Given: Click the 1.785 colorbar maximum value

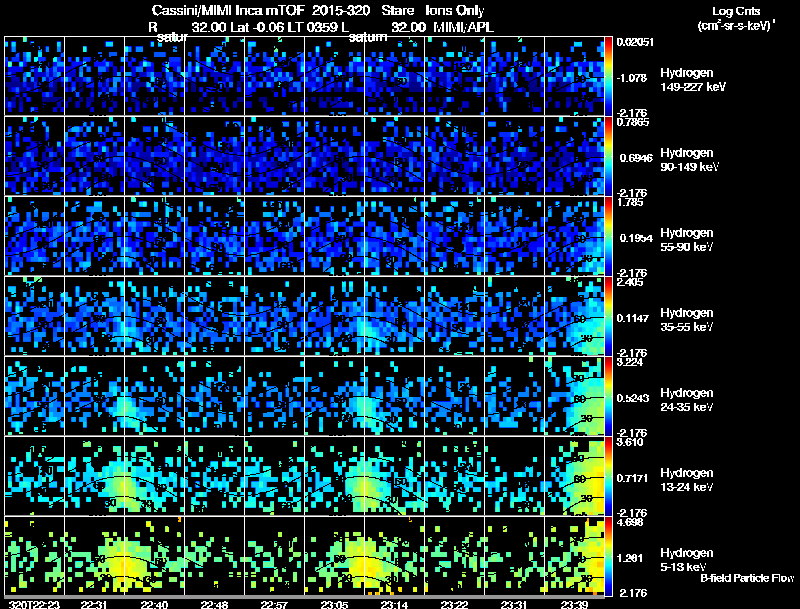Looking at the screenshot, I should pyautogui.click(x=630, y=202).
